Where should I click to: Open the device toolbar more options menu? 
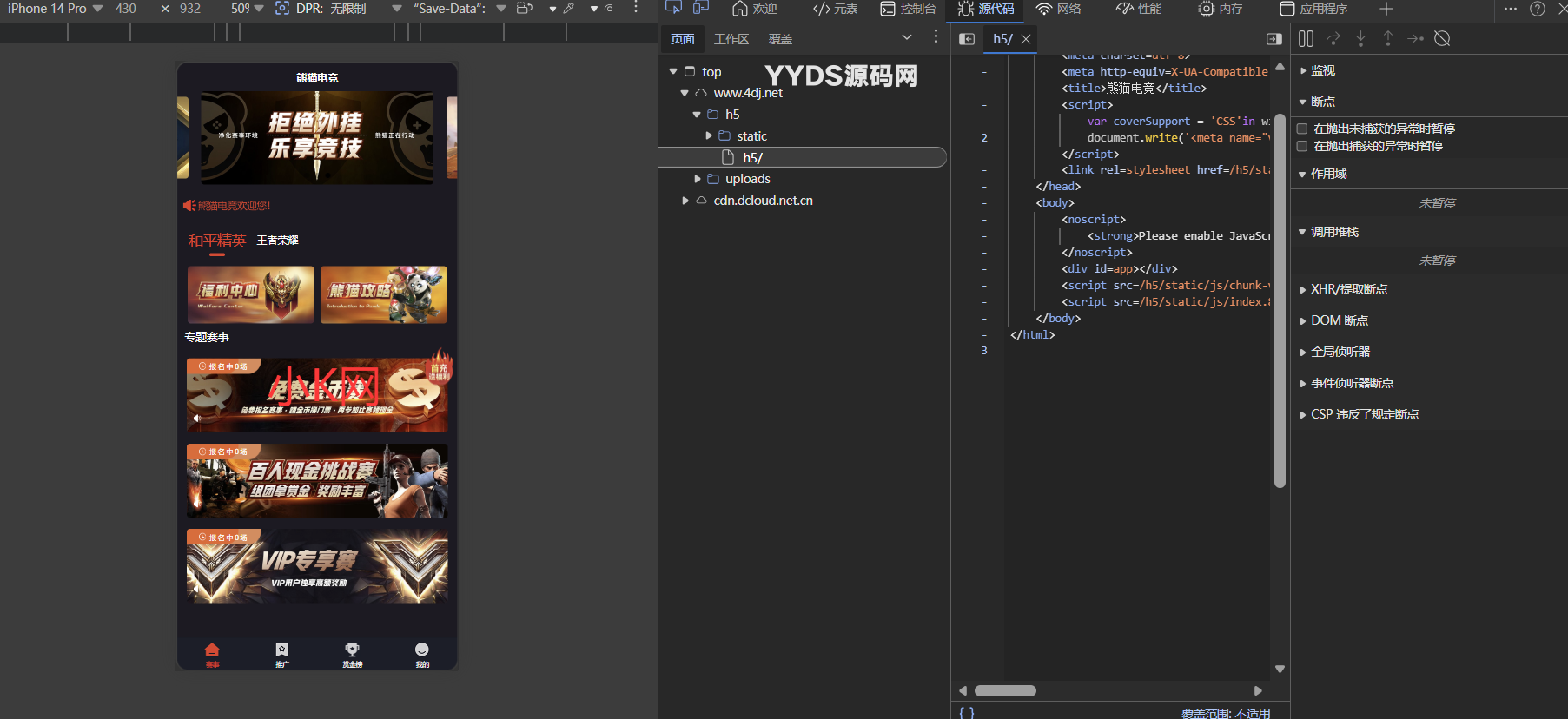tap(636, 8)
